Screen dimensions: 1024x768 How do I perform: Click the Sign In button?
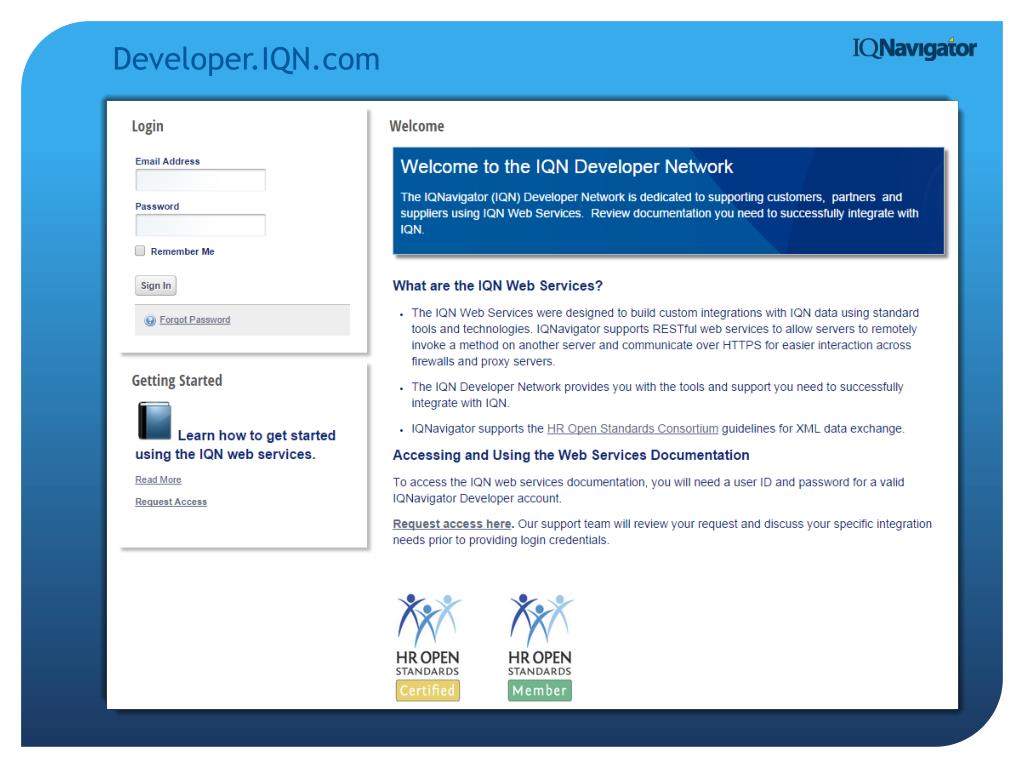[x=155, y=285]
